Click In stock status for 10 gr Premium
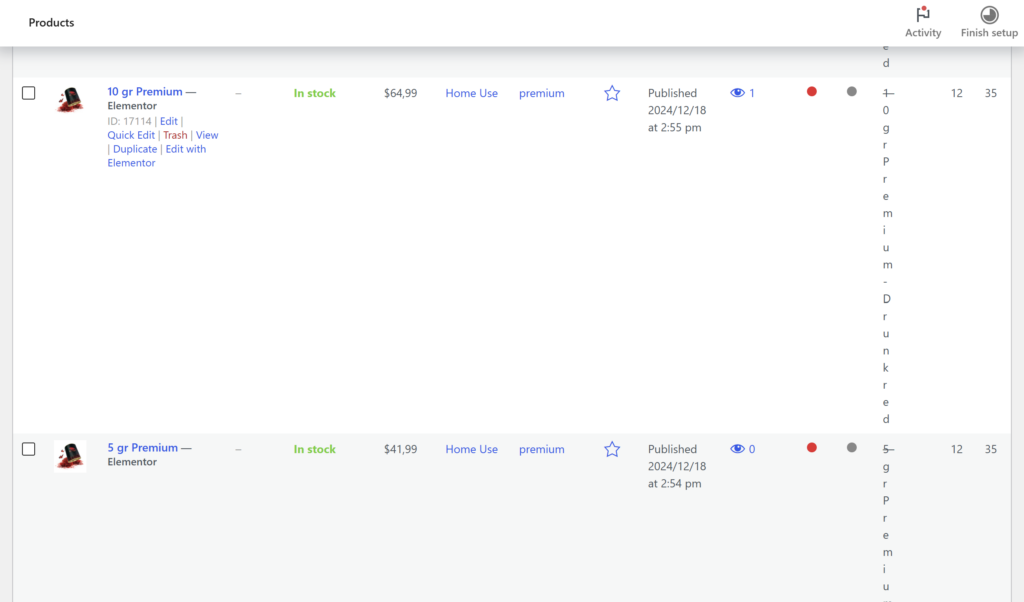Screen dimensions: 1024x602 314,93
